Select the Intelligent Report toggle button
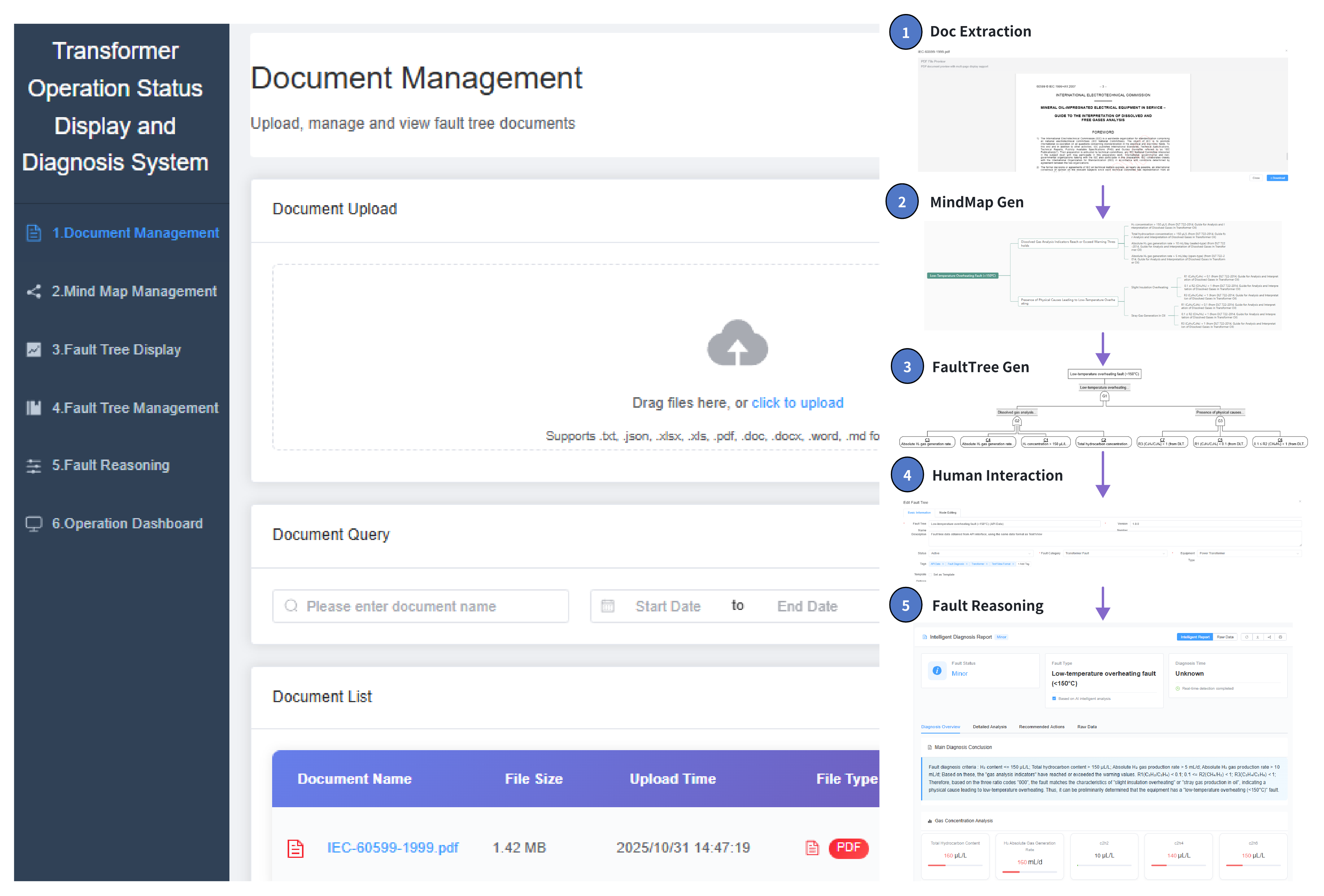This screenshot has width=1324, height=896. tap(1195, 637)
